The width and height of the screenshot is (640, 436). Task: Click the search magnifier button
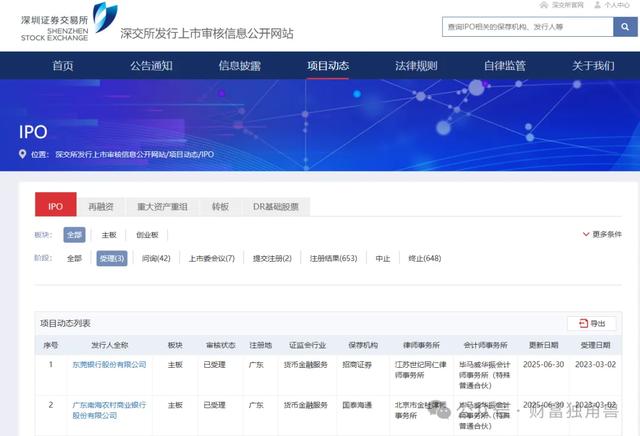[625, 27]
